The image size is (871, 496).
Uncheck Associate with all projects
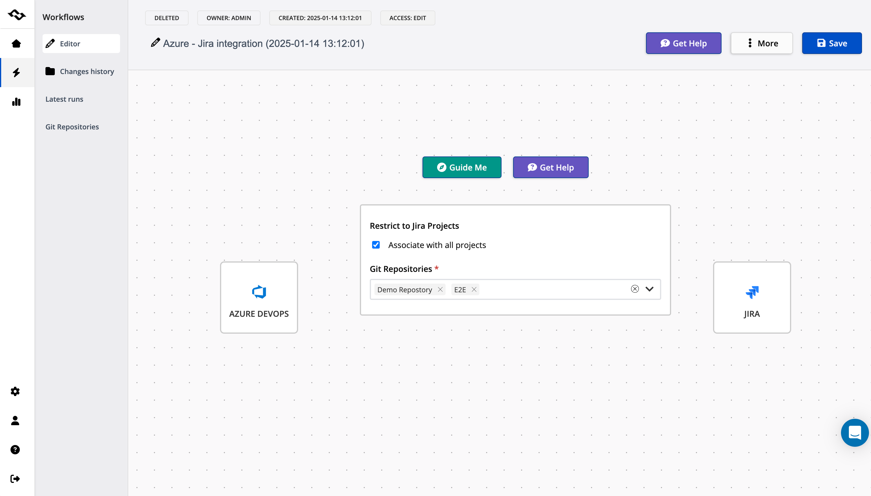[x=376, y=245]
